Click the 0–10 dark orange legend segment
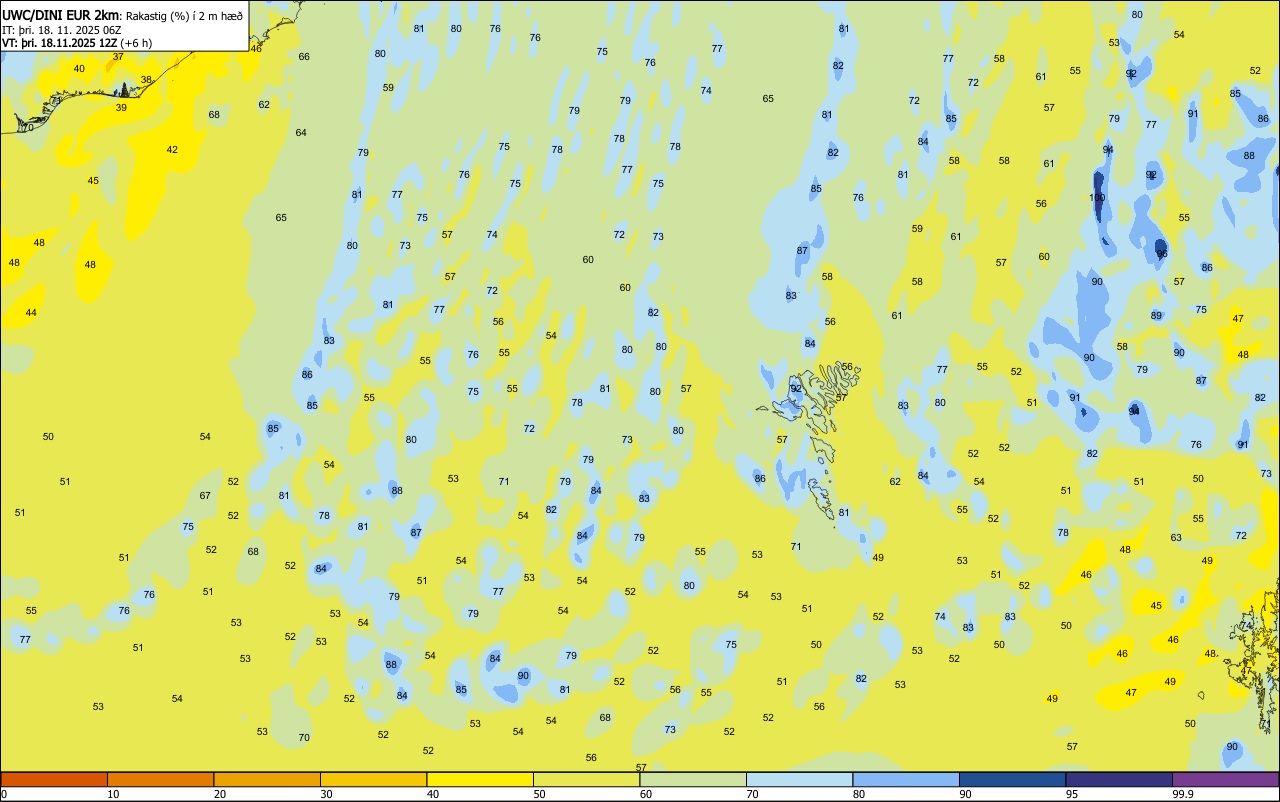 coord(54,779)
